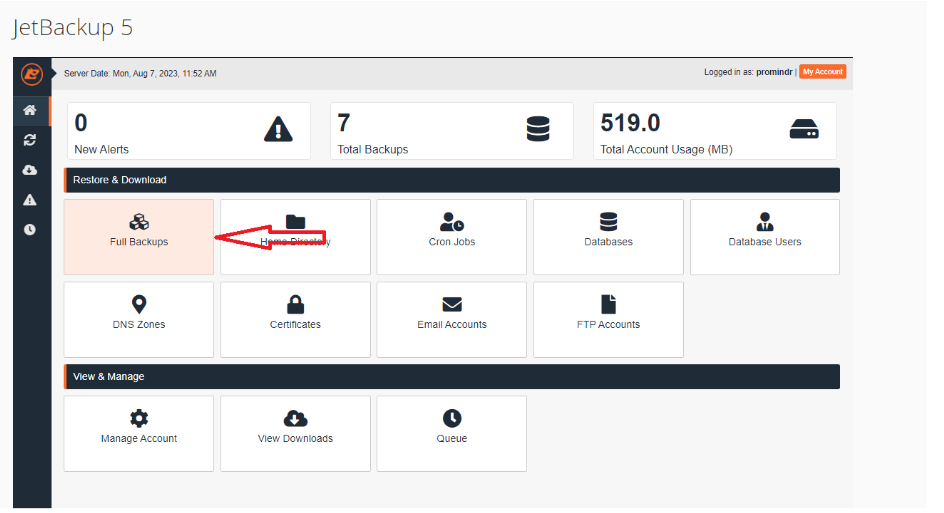Click the New Alerts warning triangle icon
The image size is (944, 513).
(278, 129)
